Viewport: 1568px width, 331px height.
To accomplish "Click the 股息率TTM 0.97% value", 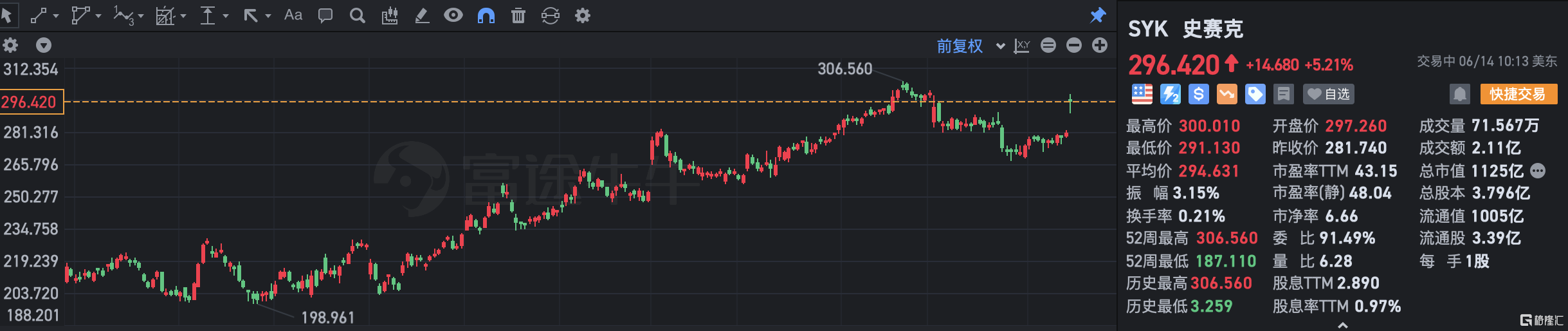I will tap(1378, 306).
